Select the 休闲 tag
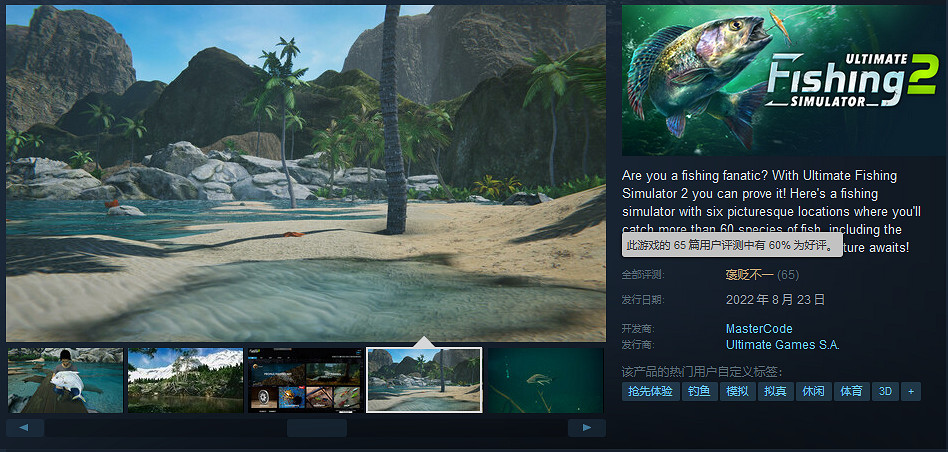The image size is (948, 452). (813, 392)
